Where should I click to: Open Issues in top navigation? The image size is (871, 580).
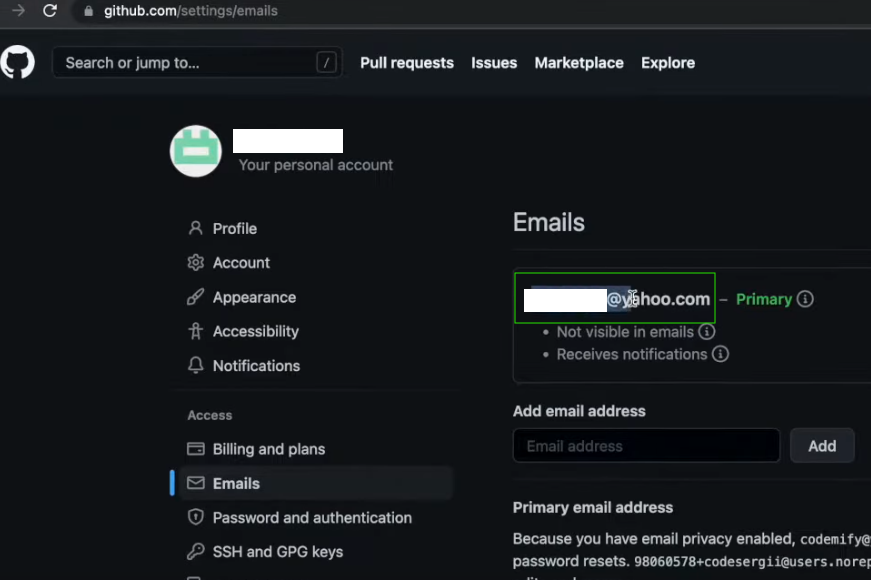click(x=494, y=63)
